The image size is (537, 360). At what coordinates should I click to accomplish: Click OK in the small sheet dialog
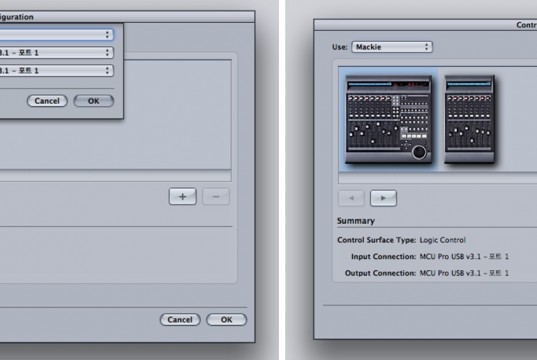pyautogui.click(x=93, y=101)
